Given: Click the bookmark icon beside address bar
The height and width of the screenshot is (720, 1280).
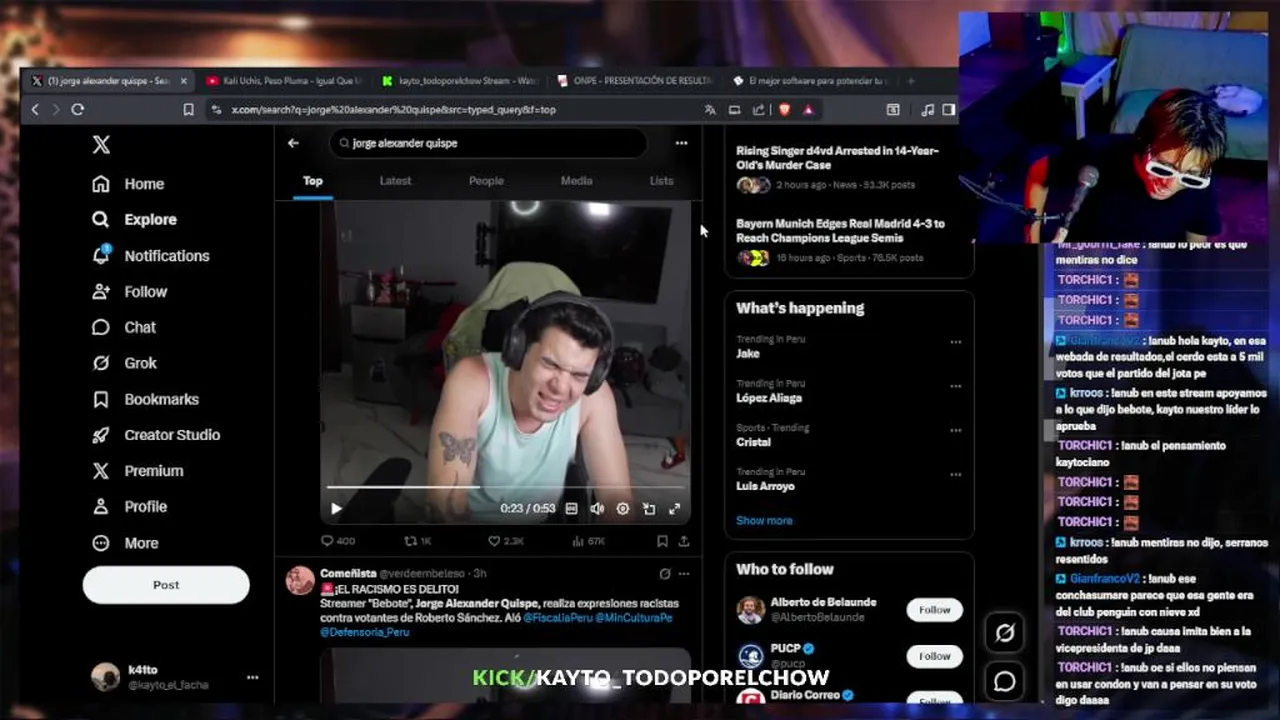Looking at the screenshot, I should 188,109.
